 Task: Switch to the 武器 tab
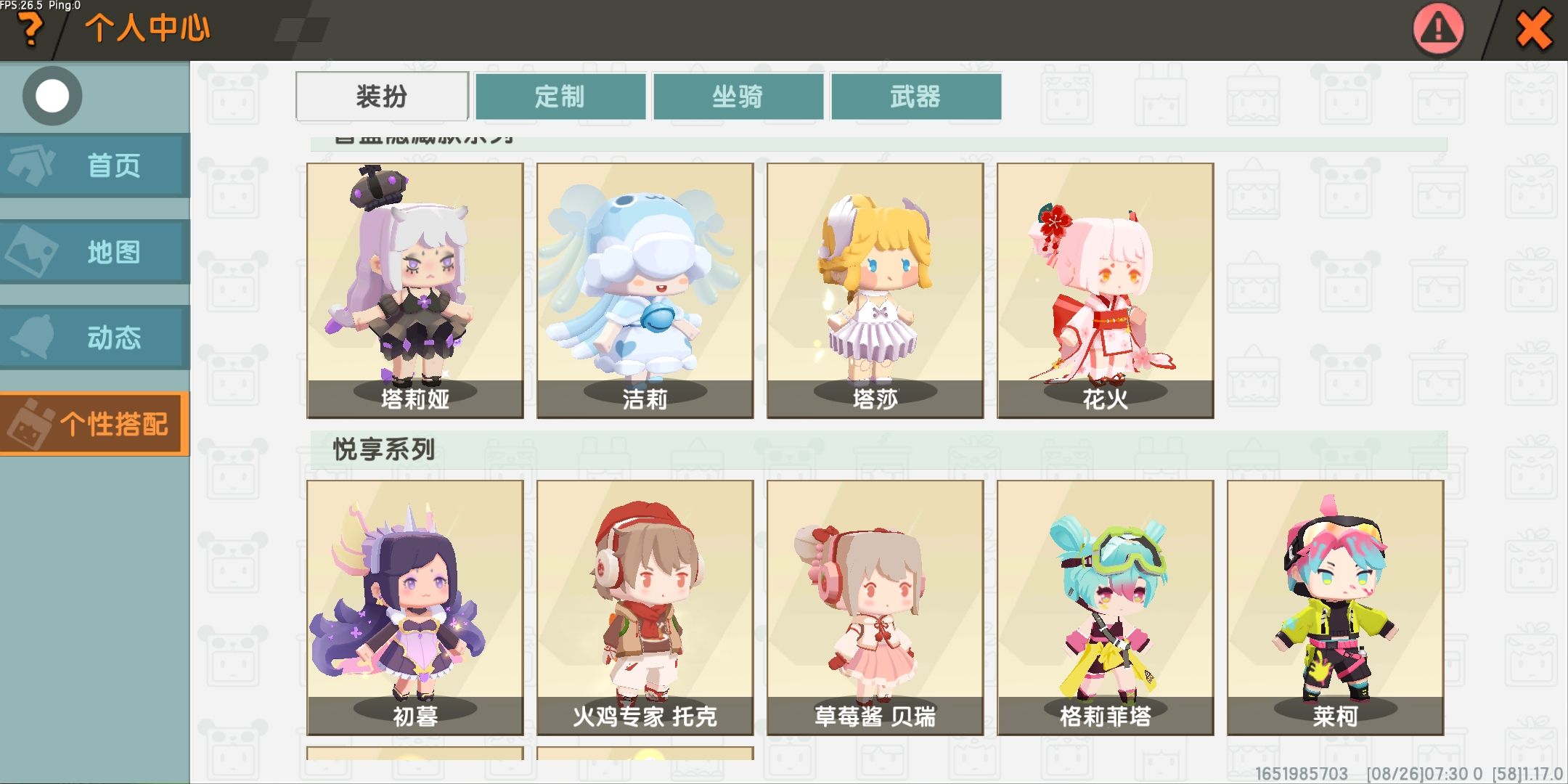tap(915, 96)
